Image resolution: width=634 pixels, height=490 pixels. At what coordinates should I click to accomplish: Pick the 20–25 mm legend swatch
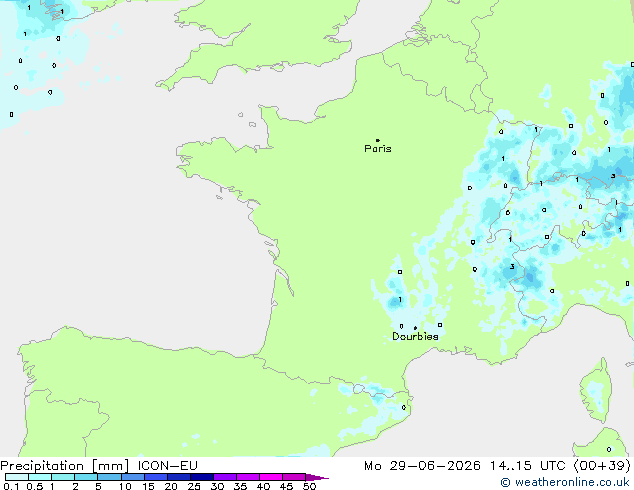(179, 477)
